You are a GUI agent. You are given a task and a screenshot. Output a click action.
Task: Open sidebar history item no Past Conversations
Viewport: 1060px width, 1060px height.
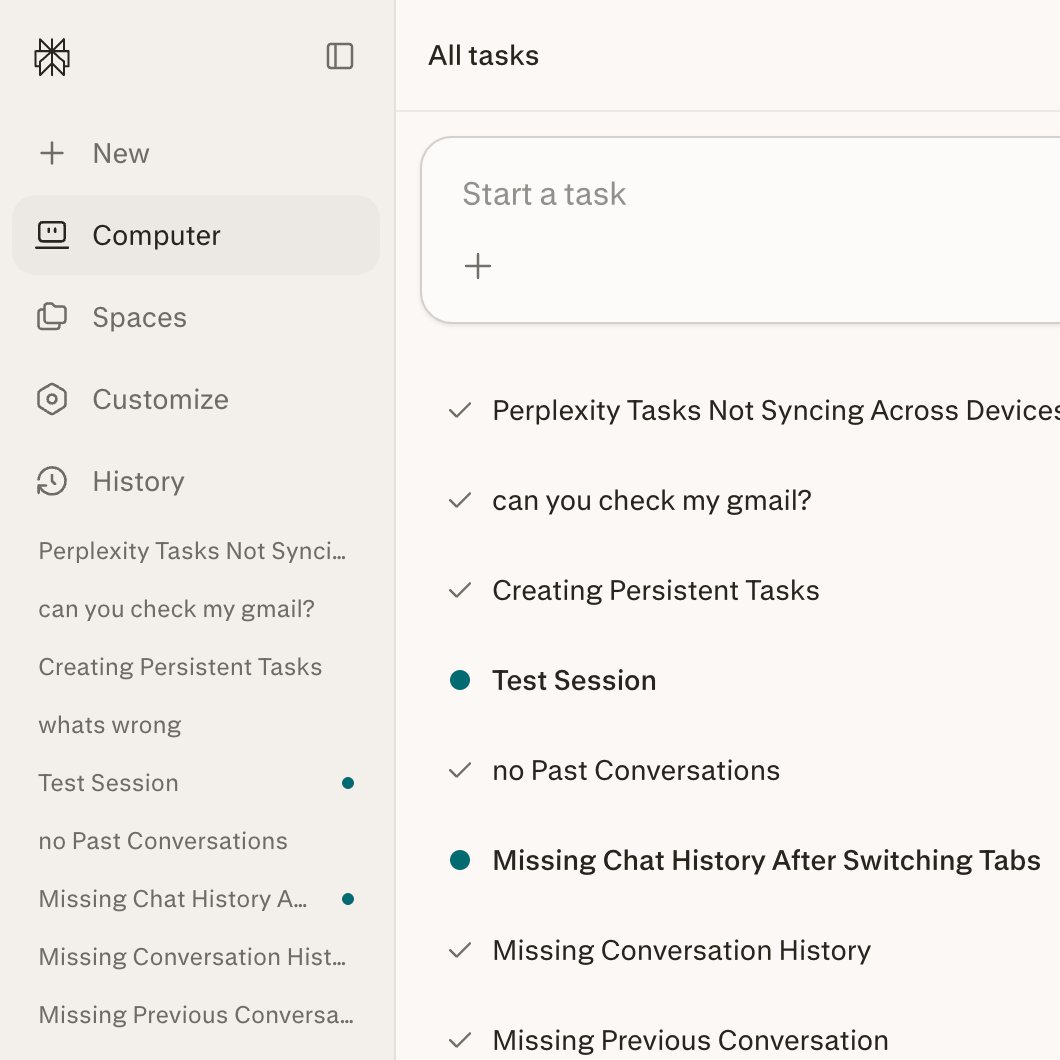163,841
